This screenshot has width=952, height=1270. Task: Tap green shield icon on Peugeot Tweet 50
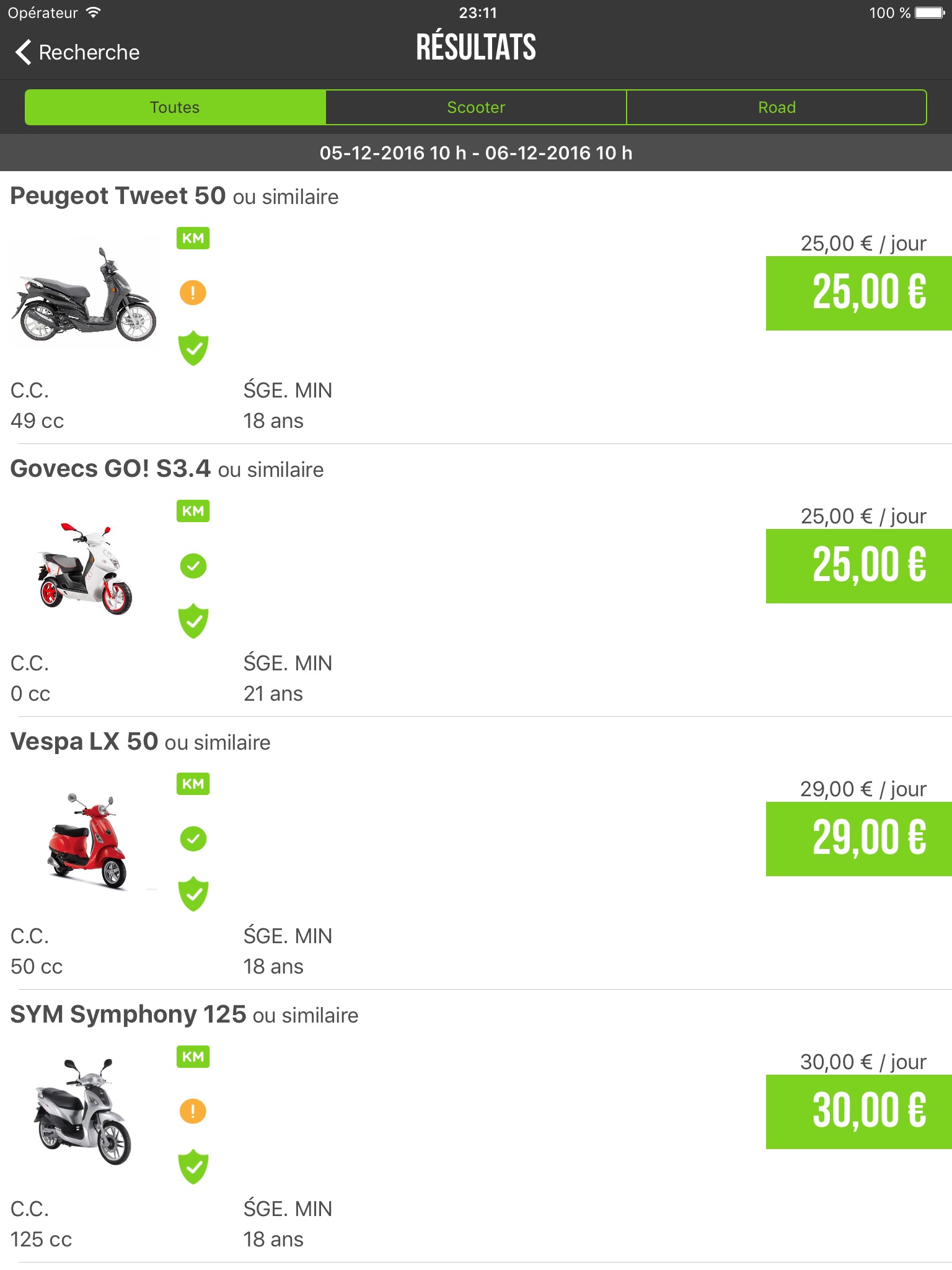point(193,348)
